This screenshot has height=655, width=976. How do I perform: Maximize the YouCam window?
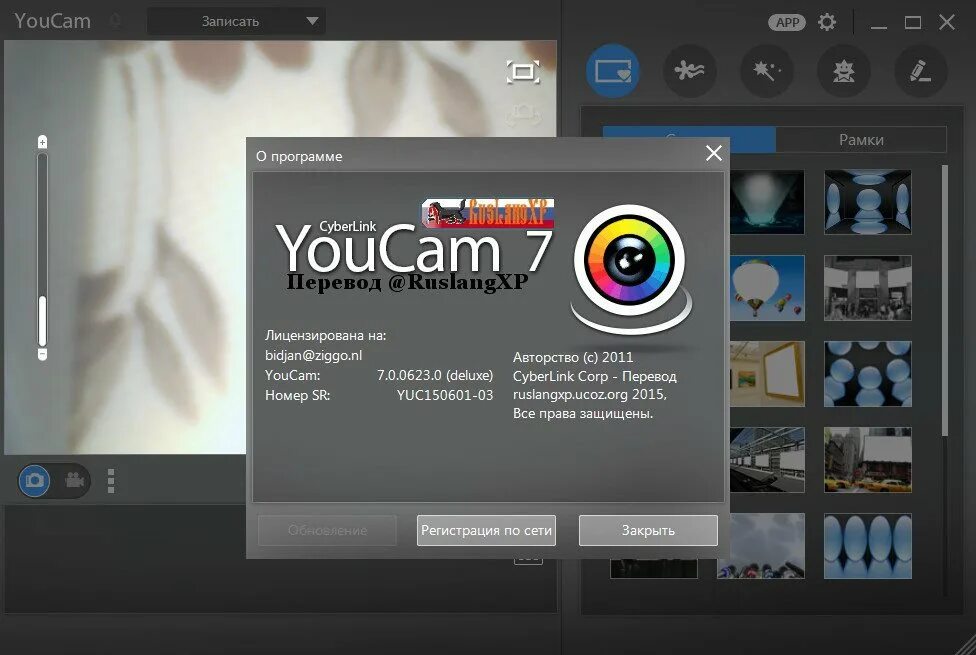click(x=913, y=22)
